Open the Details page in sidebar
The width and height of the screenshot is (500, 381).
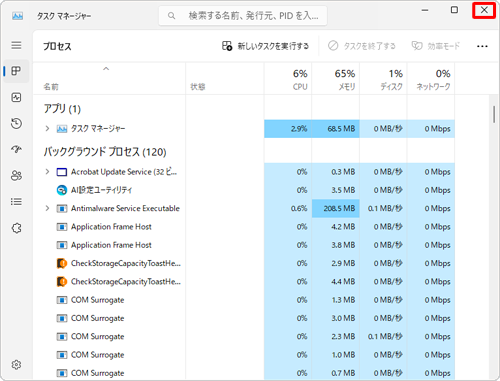tap(16, 202)
